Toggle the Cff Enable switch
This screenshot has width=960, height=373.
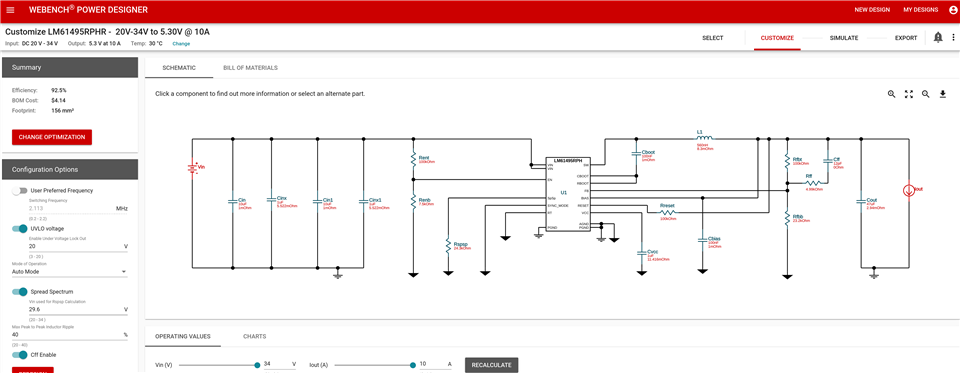click(x=20, y=355)
